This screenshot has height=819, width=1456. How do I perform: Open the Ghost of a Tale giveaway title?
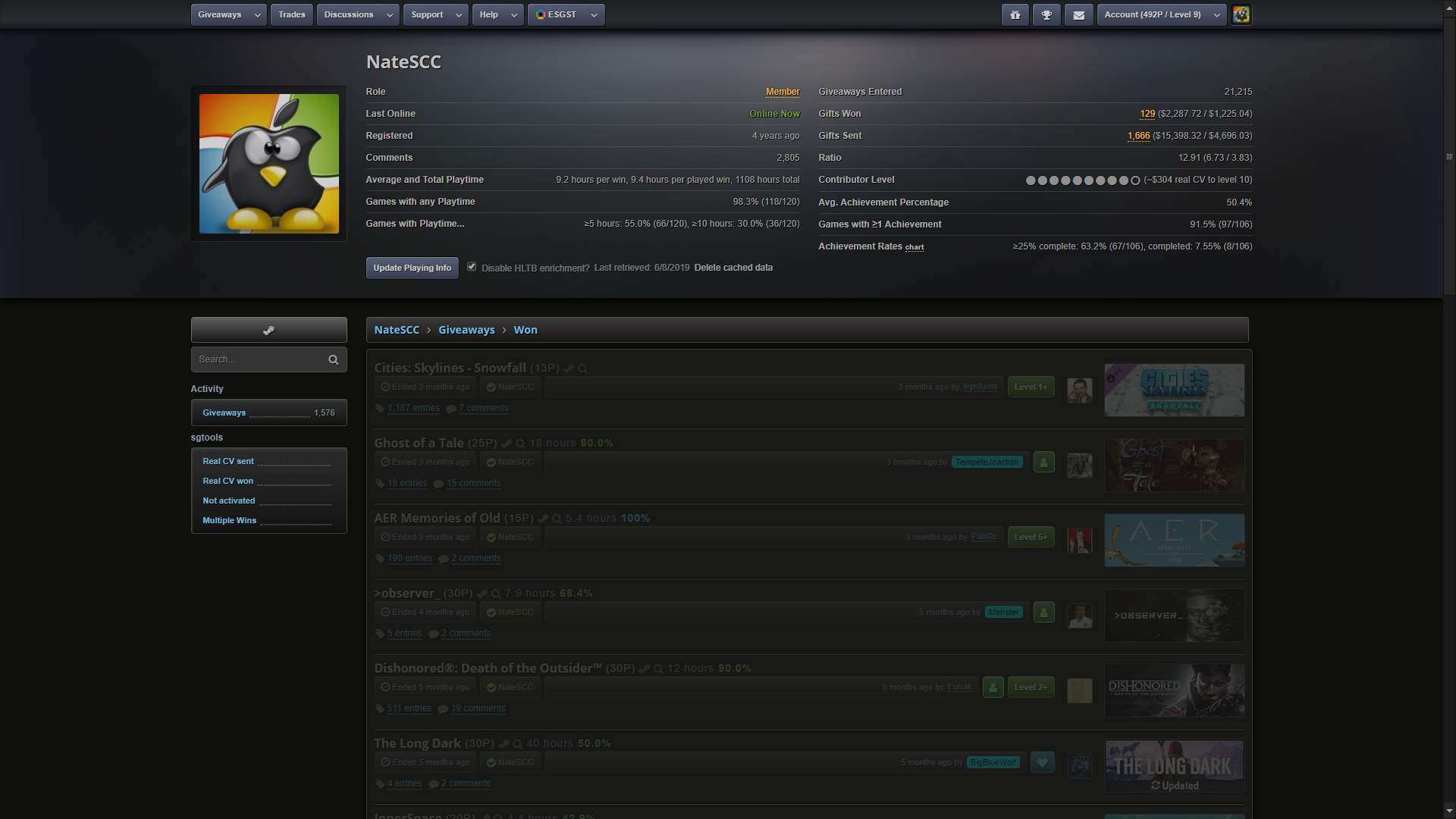click(x=419, y=443)
